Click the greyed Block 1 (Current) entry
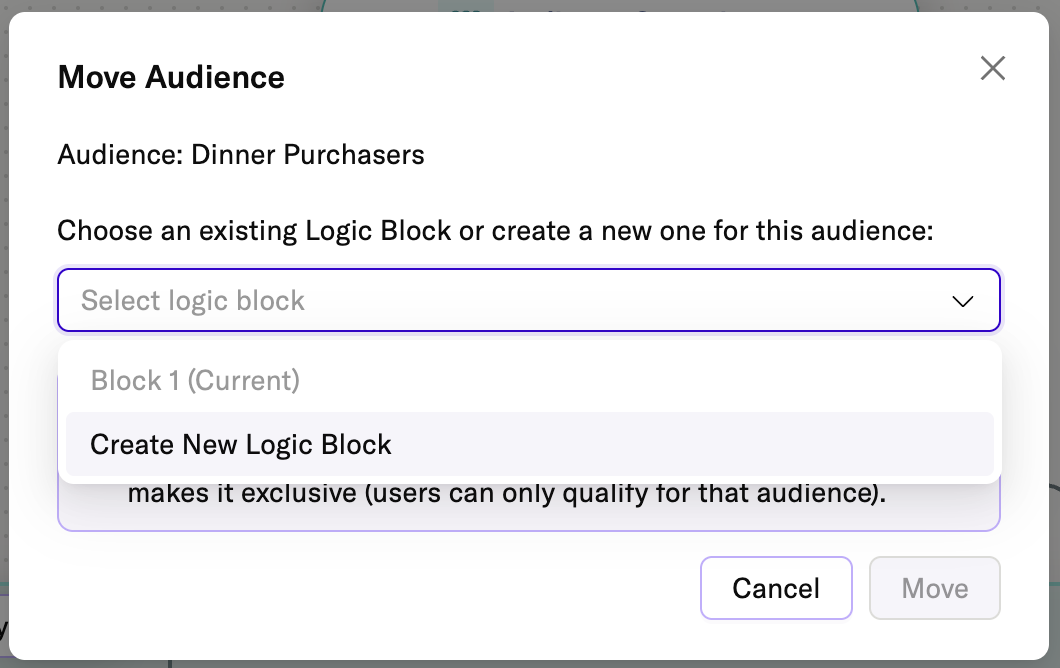The height and width of the screenshot is (668, 1060). 195,380
